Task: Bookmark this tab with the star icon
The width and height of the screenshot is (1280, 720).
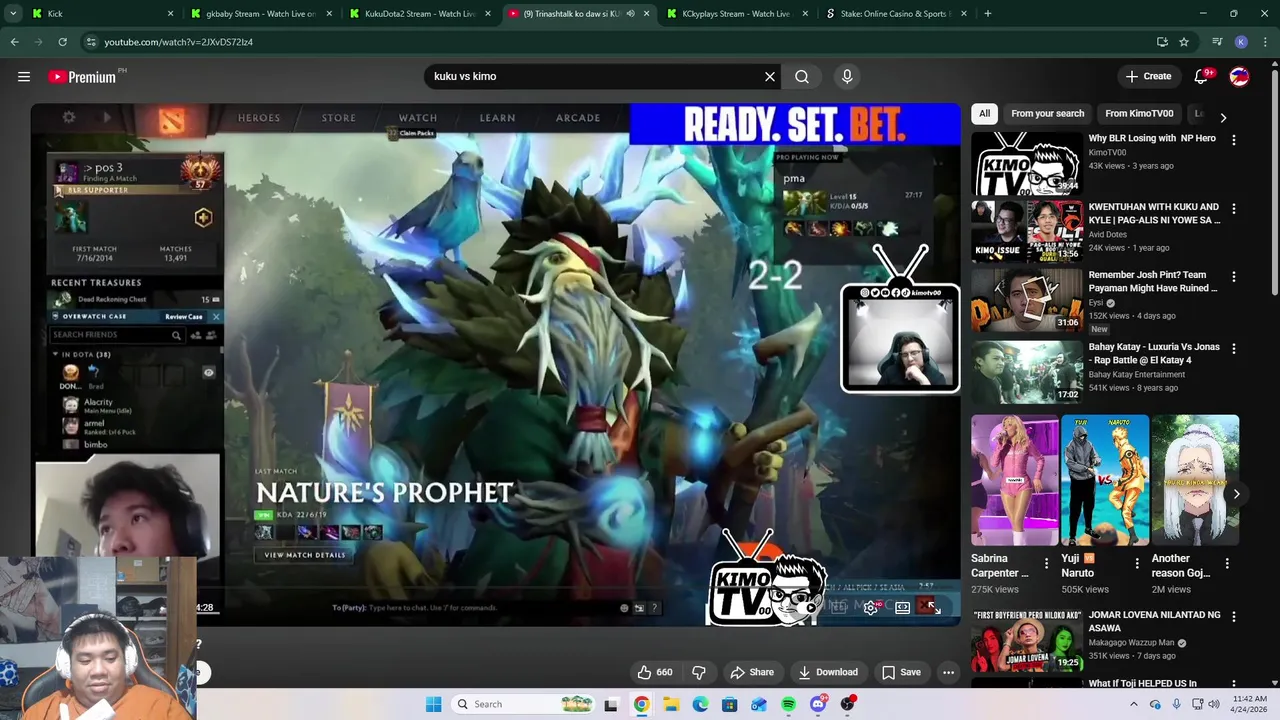Action: click(x=1184, y=42)
